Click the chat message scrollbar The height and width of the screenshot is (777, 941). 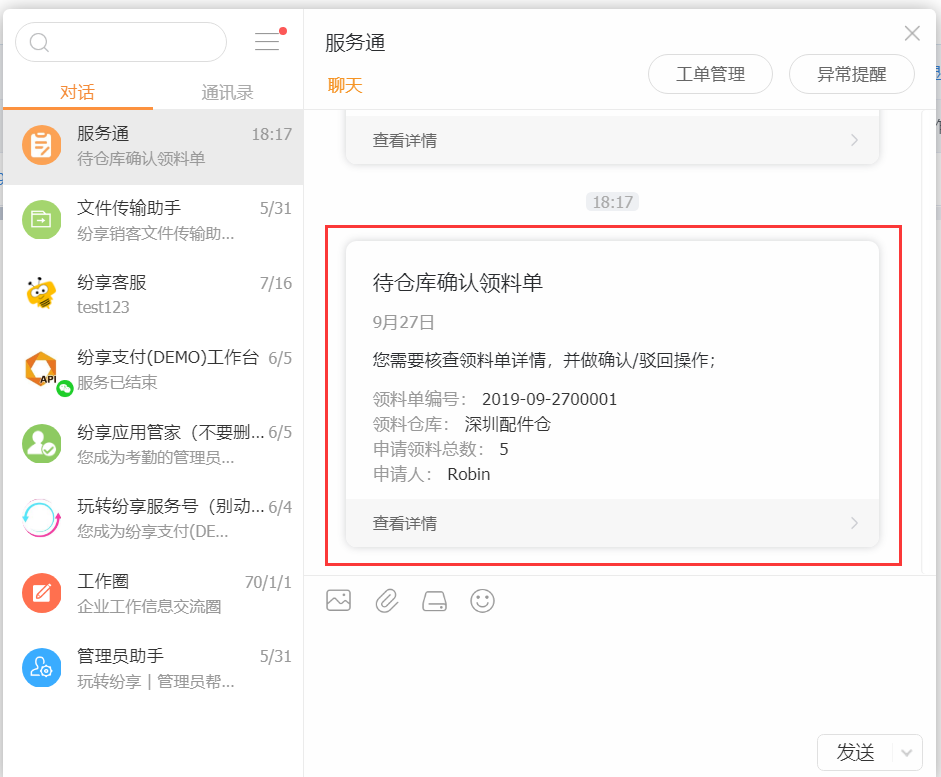[928, 342]
